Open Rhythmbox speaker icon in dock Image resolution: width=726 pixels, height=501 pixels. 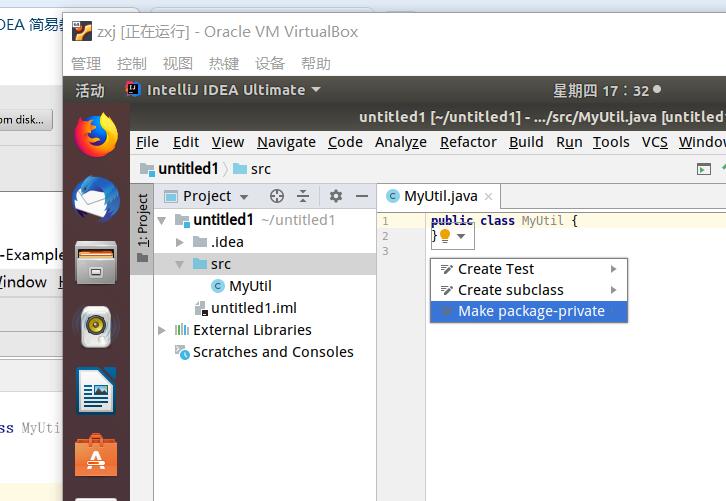click(96, 327)
